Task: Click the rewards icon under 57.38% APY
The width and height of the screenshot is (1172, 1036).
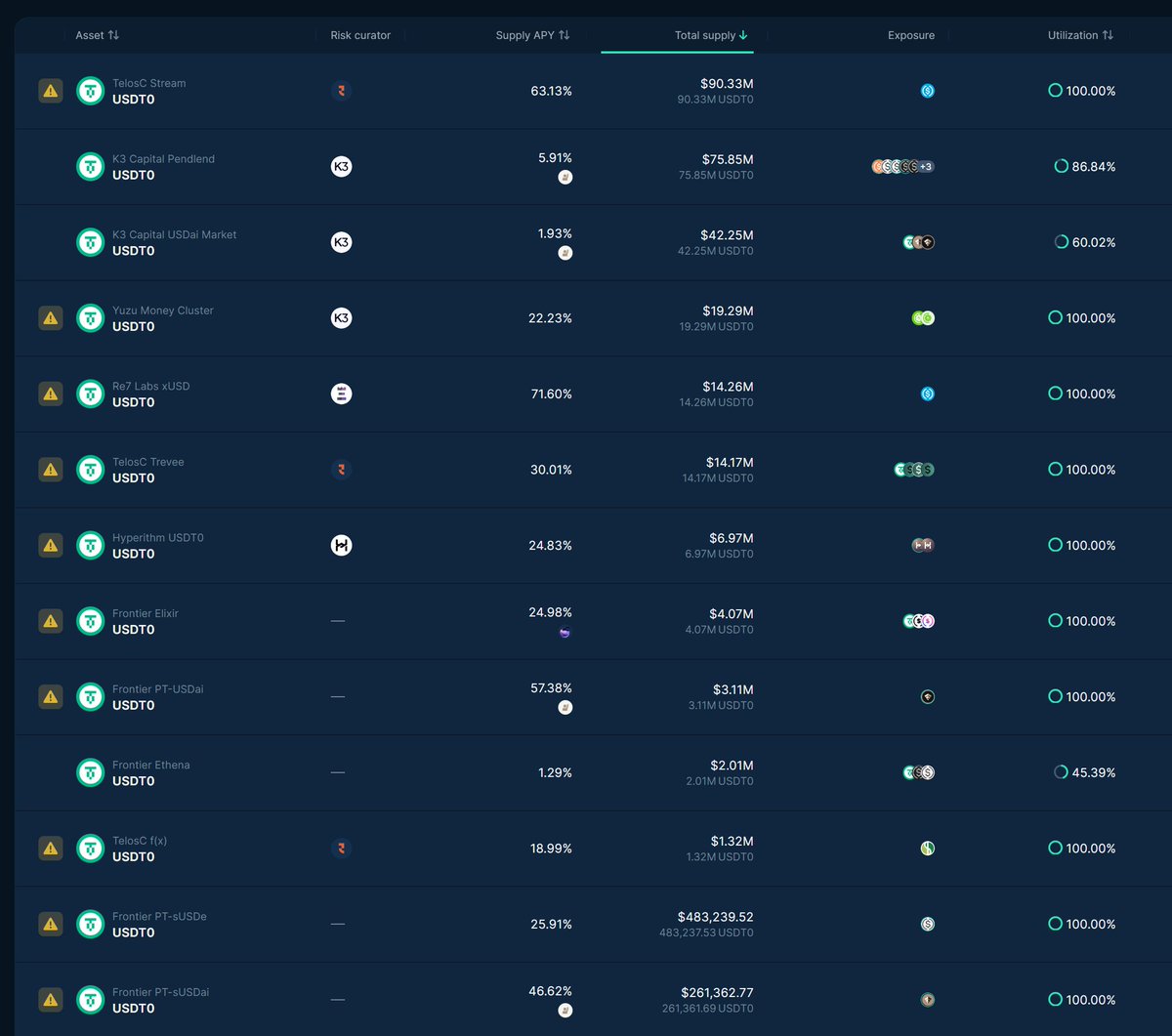Action: tap(565, 708)
